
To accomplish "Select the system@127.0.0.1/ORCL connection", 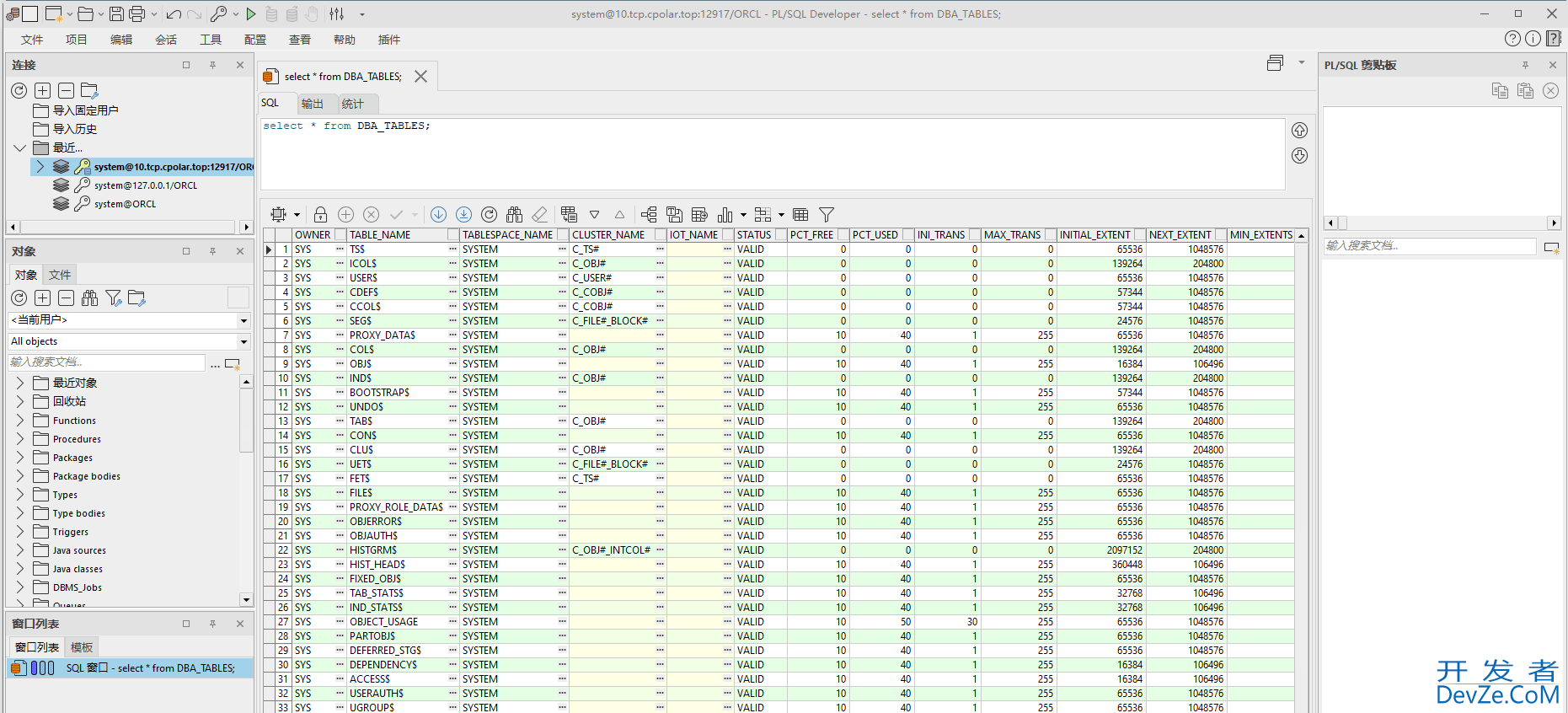I will [146, 185].
